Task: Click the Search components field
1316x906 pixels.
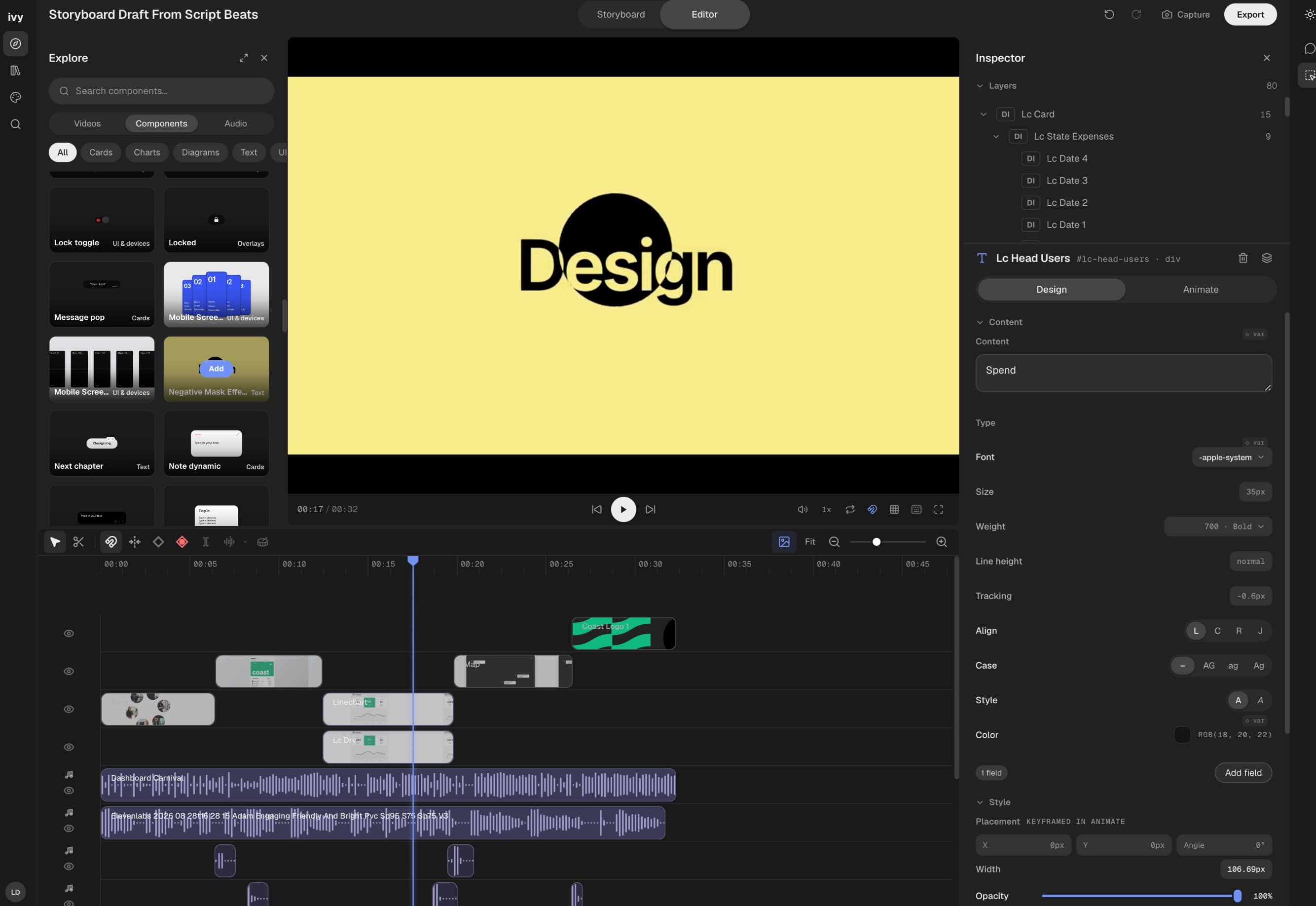Action: coord(161,91)
